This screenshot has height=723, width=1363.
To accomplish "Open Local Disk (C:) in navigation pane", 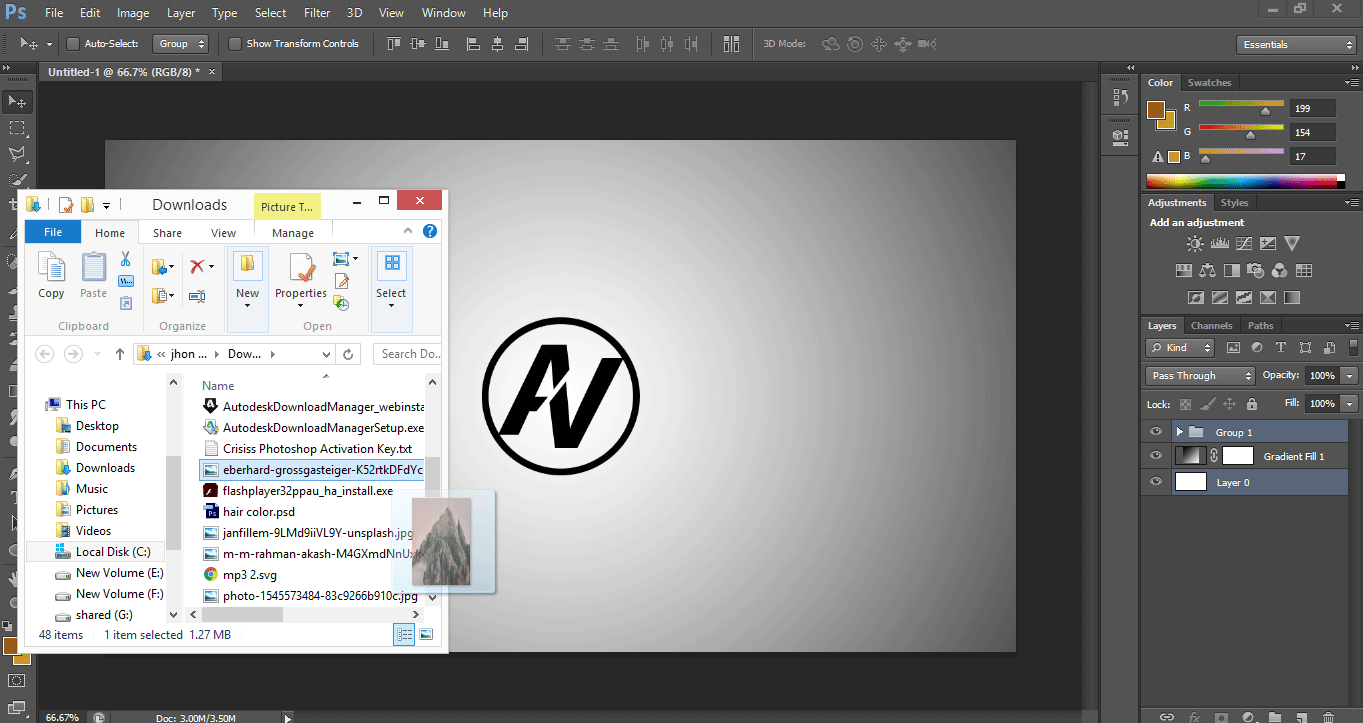I will (x=112, y=552).
